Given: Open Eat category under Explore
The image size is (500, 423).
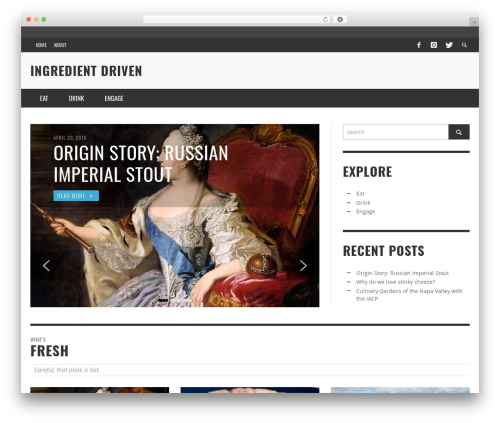Looking at the screenshot, I should click(x=360, y=194).
